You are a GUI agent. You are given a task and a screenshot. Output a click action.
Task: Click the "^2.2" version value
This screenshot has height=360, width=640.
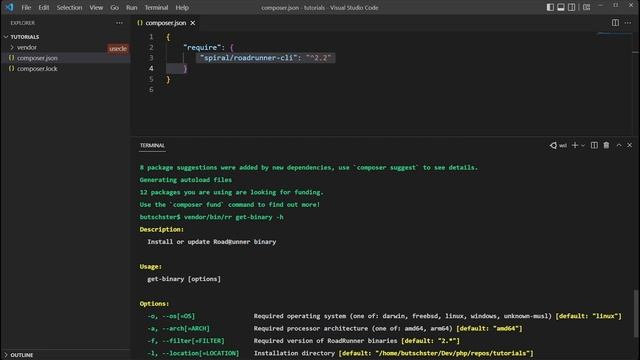coord(318,58)
